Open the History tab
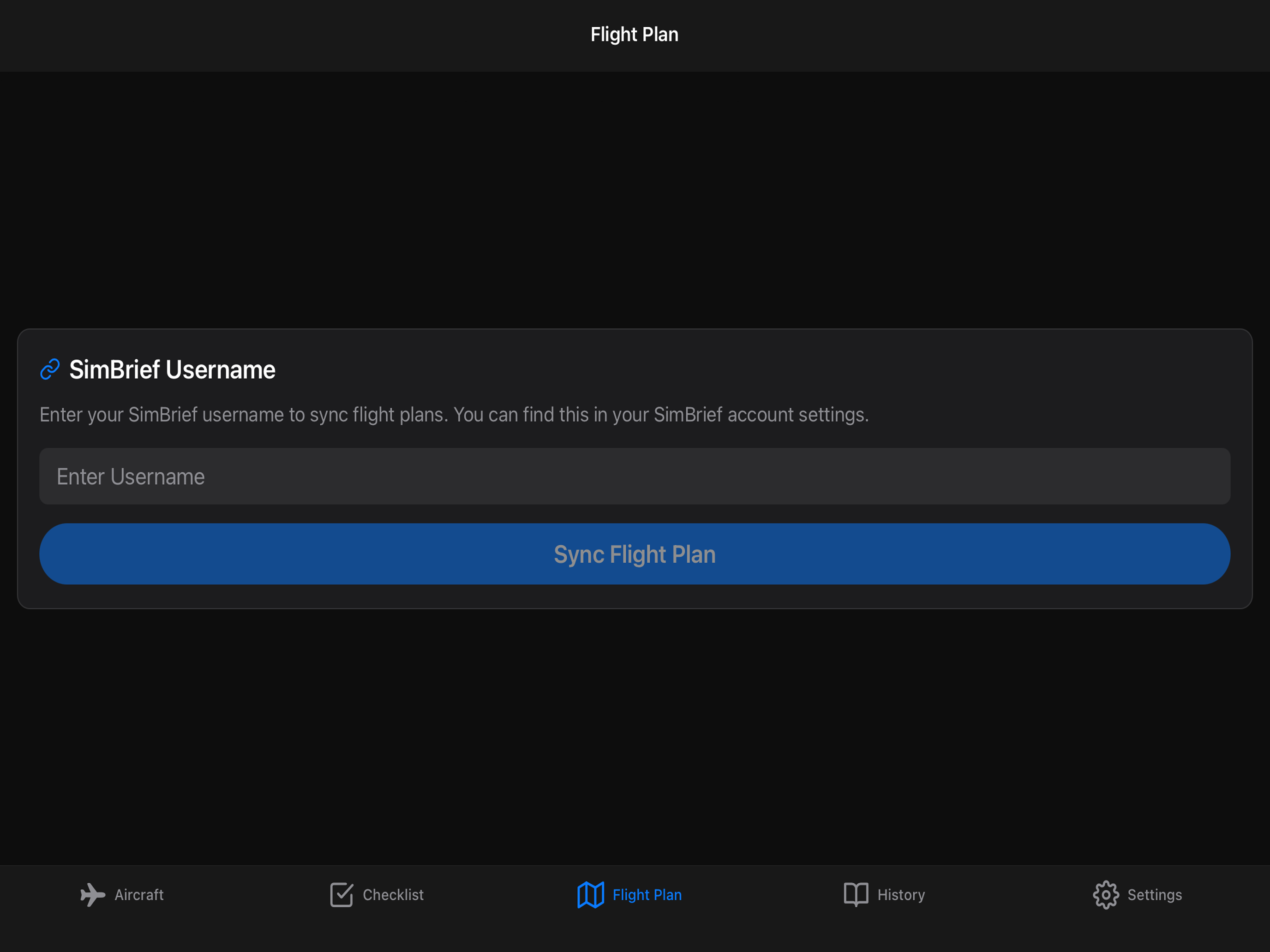 click(884, 895)
